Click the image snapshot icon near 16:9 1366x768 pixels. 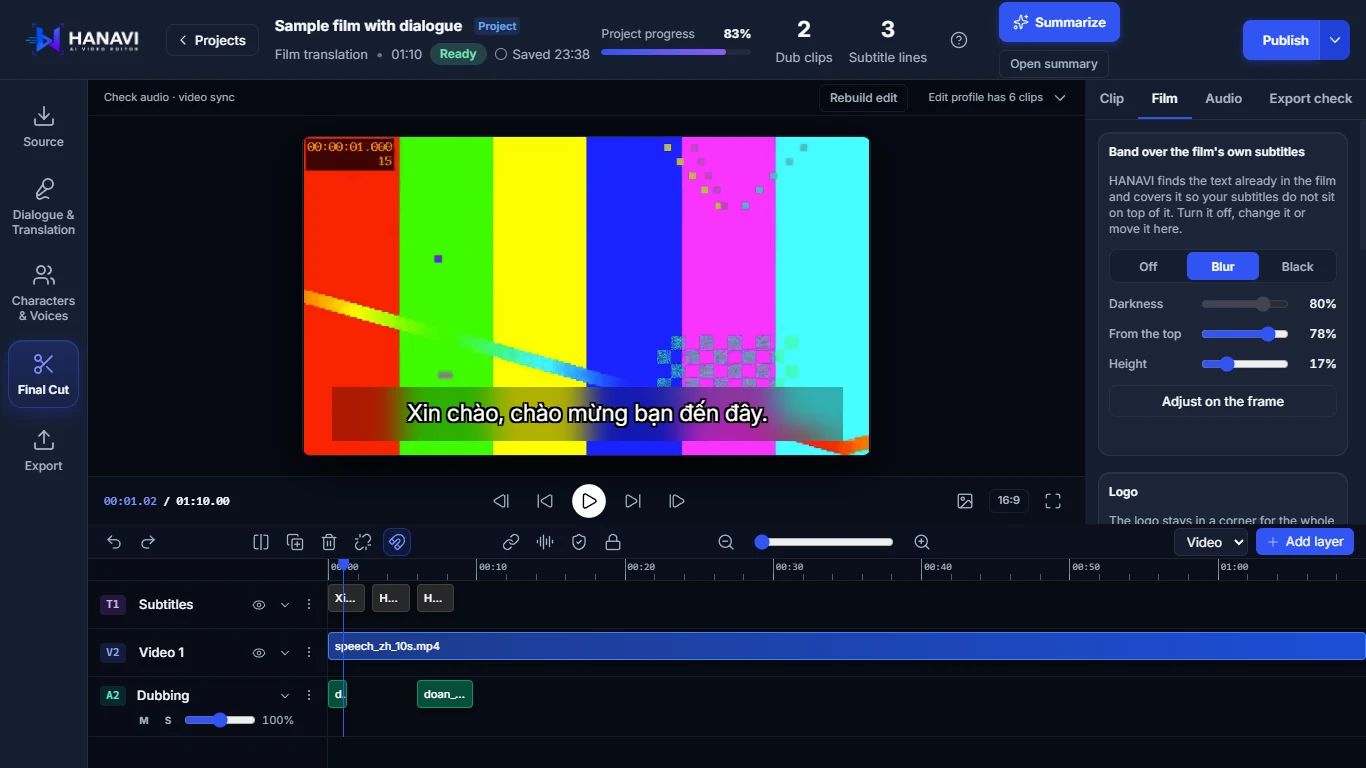coord(965,501)
